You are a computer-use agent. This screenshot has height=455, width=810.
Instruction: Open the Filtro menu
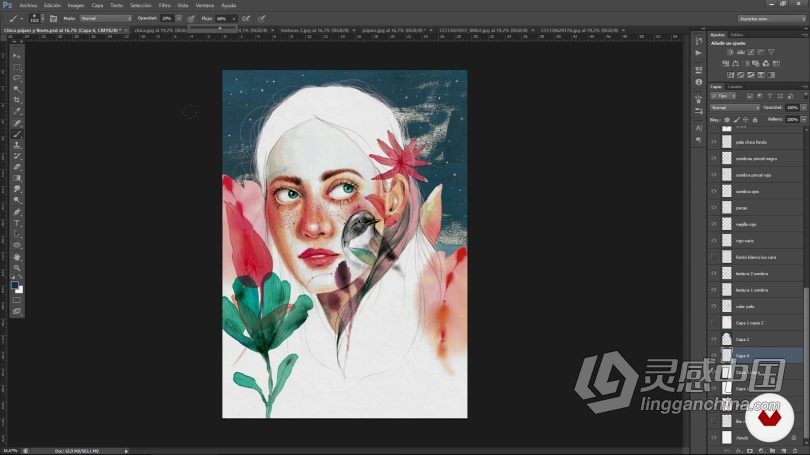point(165,5)
